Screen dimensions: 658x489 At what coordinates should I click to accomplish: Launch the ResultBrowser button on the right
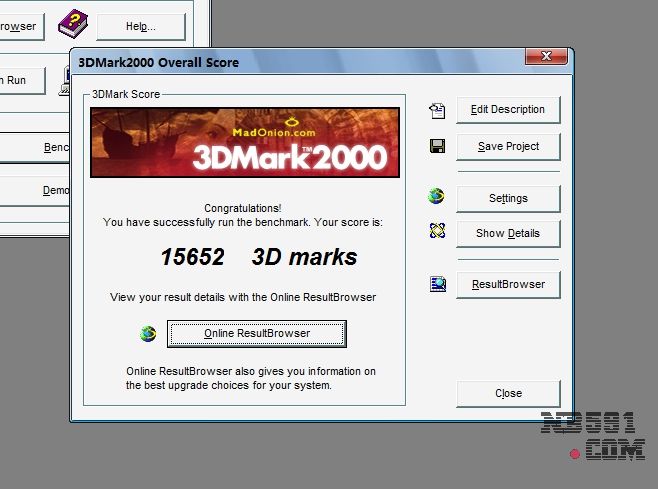(508, 285)
